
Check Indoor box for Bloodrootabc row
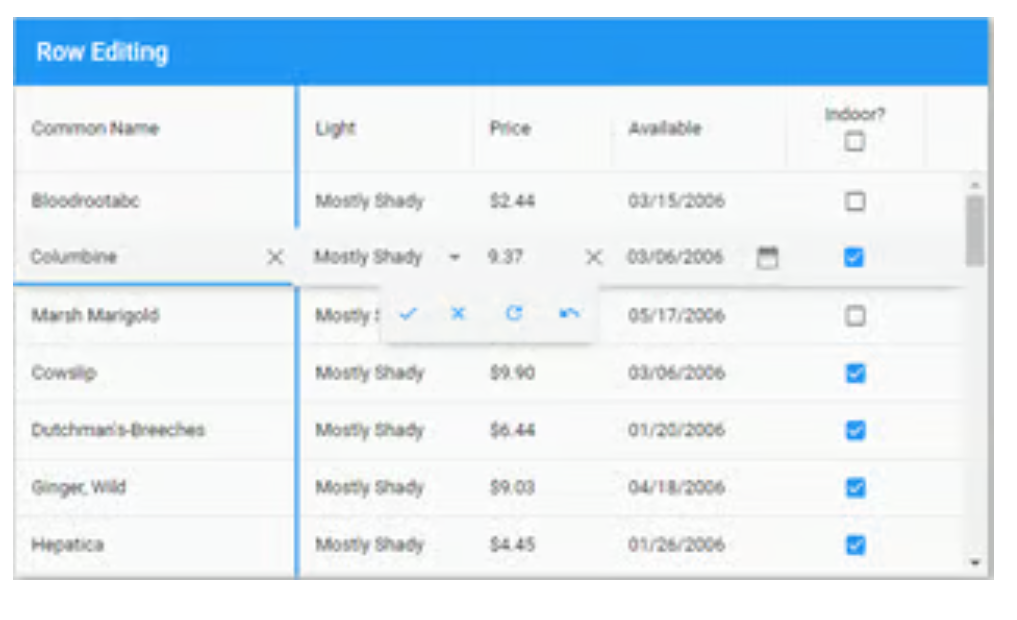pyautogui.click(x=854, y=202)
